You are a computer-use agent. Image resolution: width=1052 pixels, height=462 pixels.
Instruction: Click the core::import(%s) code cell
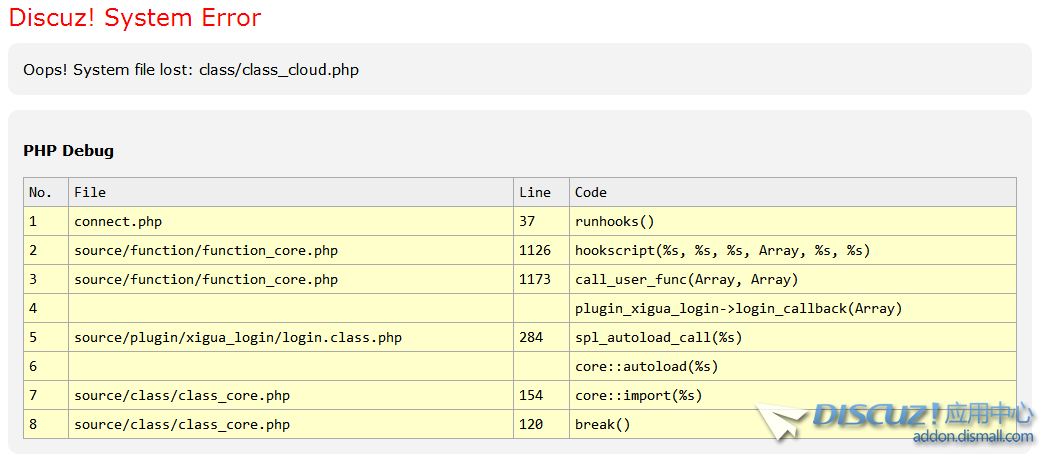638,395
